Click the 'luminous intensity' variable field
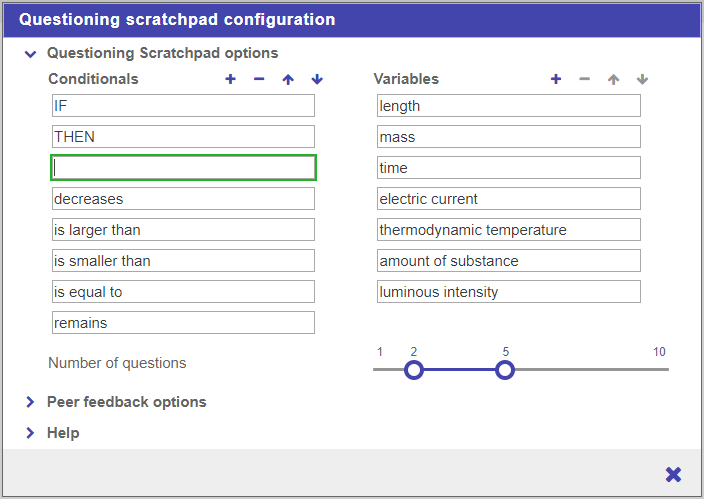 [508, 292]
